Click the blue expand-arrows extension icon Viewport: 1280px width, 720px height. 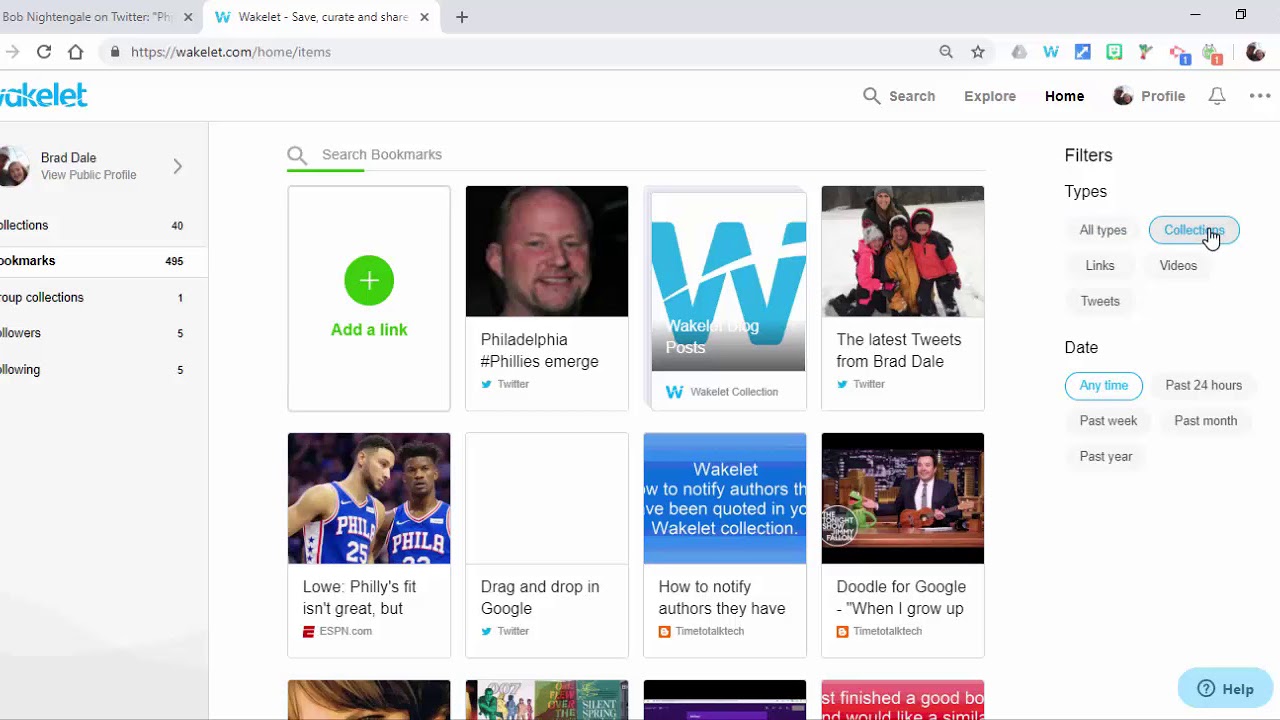click(x=1083, y=52)
